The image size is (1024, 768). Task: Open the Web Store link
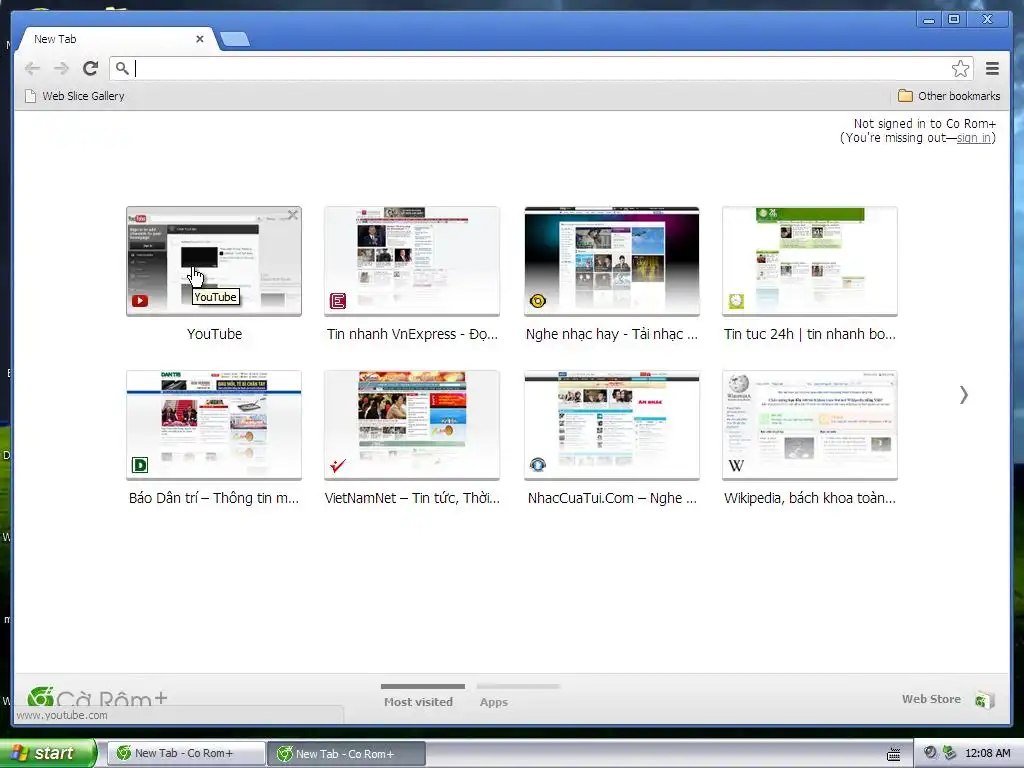coord(931,699)
